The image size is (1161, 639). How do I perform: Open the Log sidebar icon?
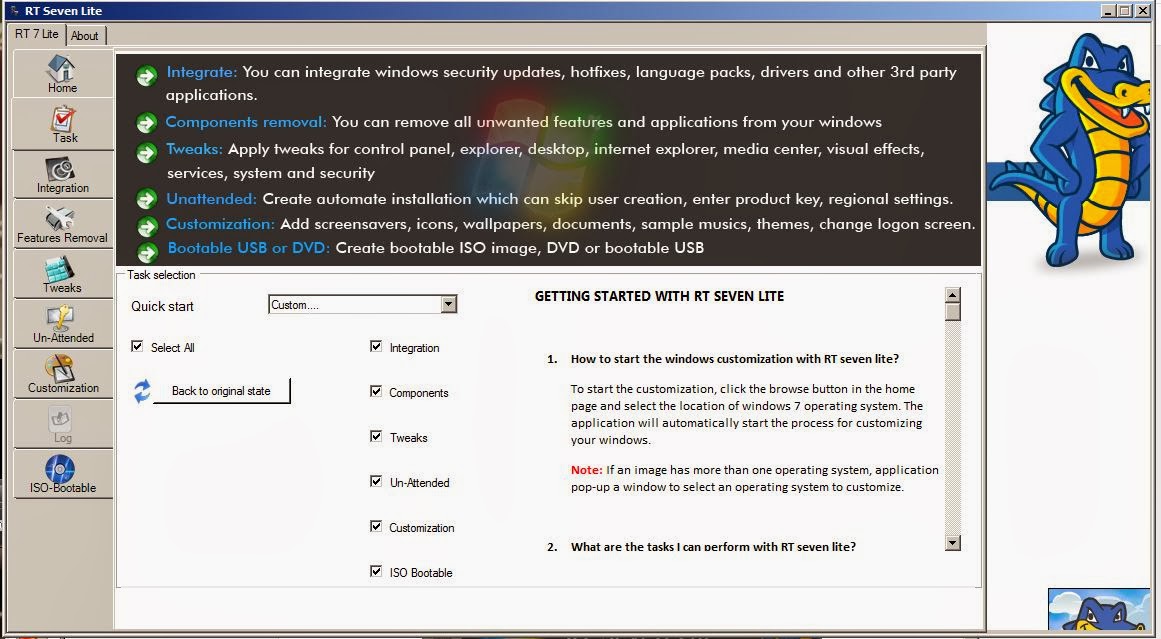[62, 425]
